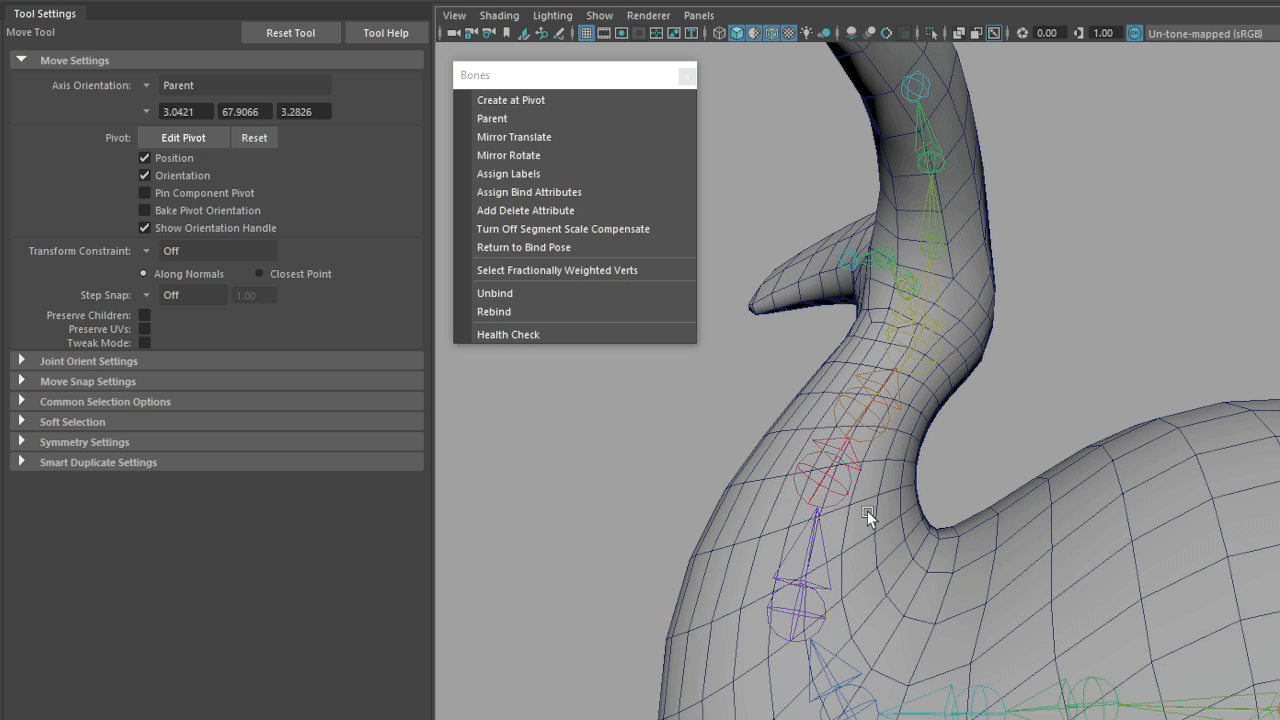Click the Grease Pencil icon
This screenshot has height=720, width=1280.
pyautogui.click(x=558, y=33)
